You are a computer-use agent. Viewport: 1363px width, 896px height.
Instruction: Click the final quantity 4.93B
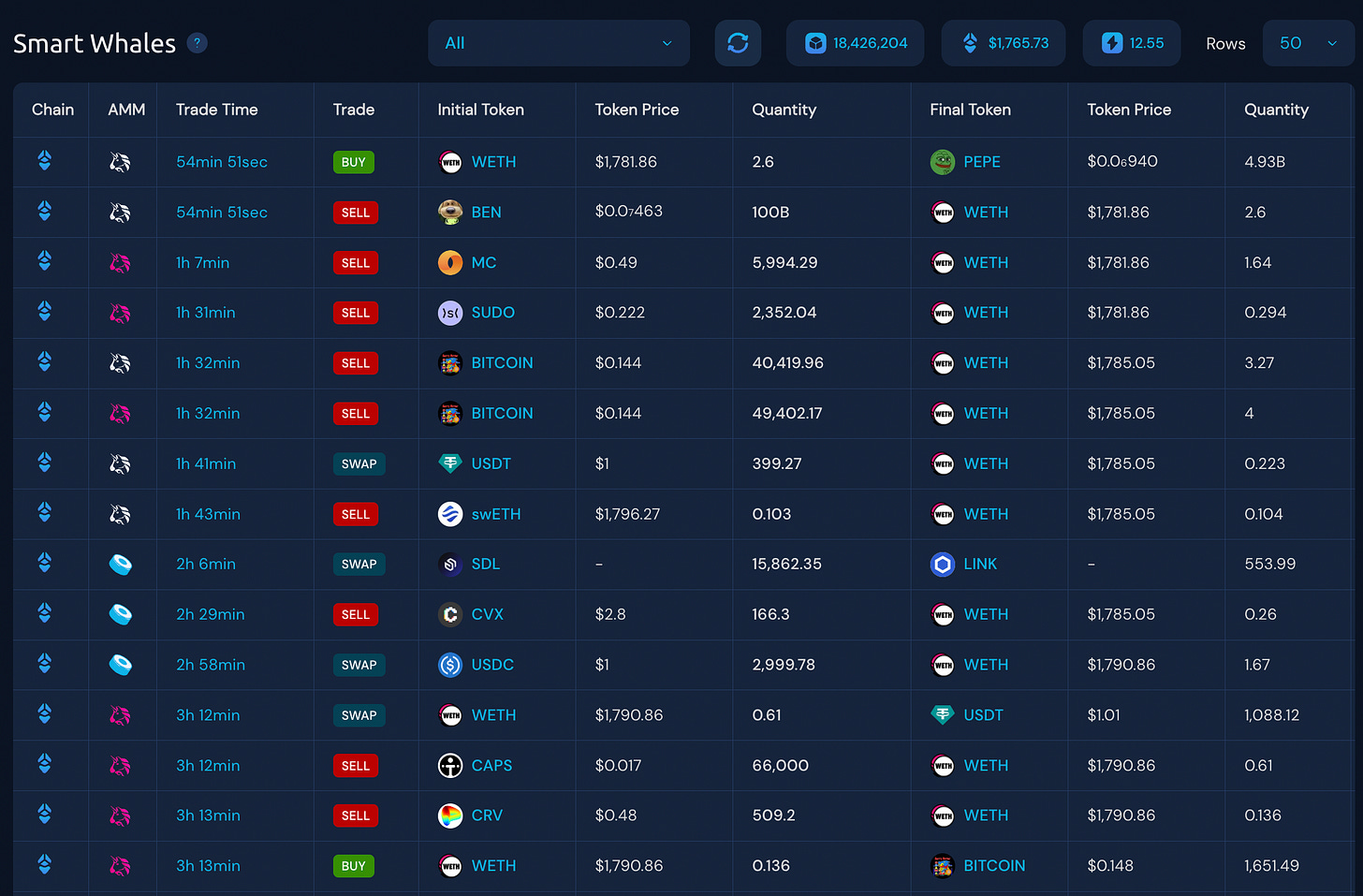tap(1265, 162)
